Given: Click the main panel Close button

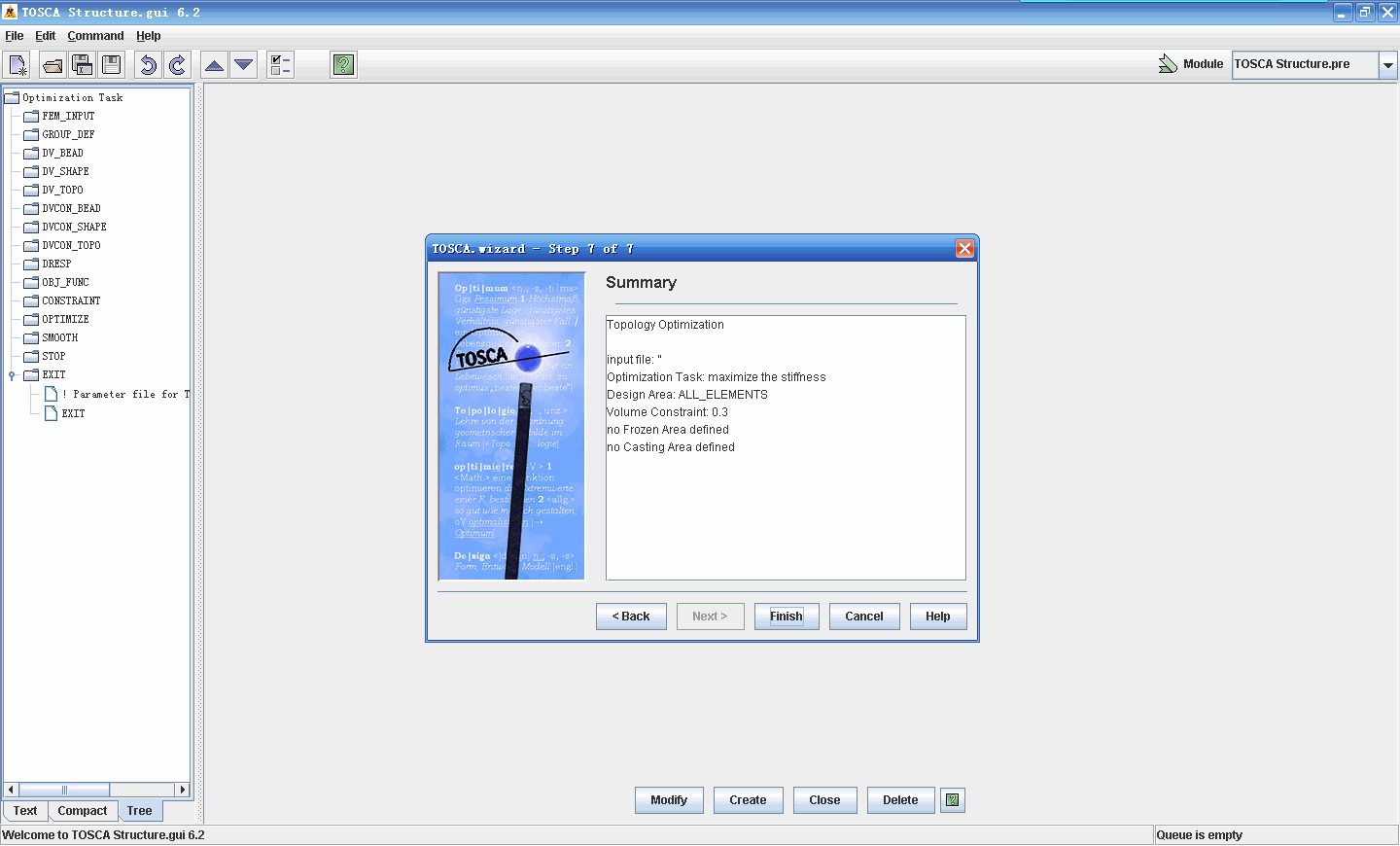Looking at the screenshot, I should coord(824,800).
